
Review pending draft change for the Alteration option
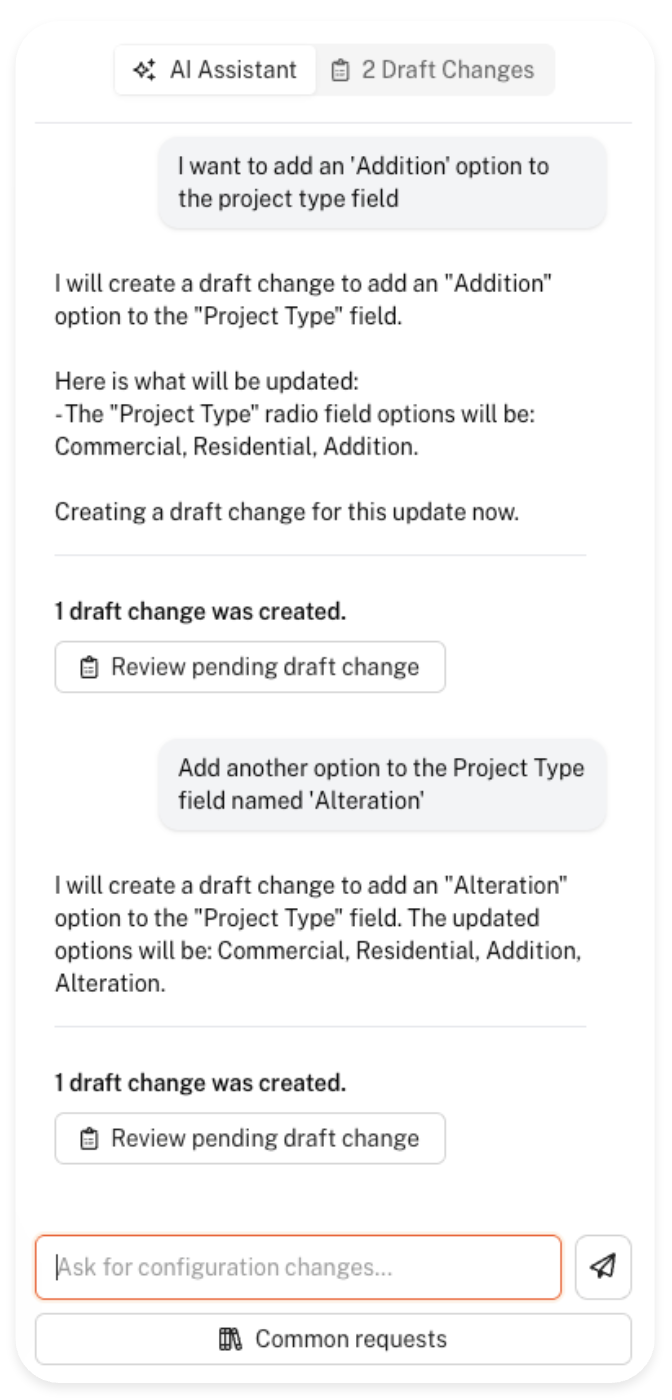point(250,1138)
